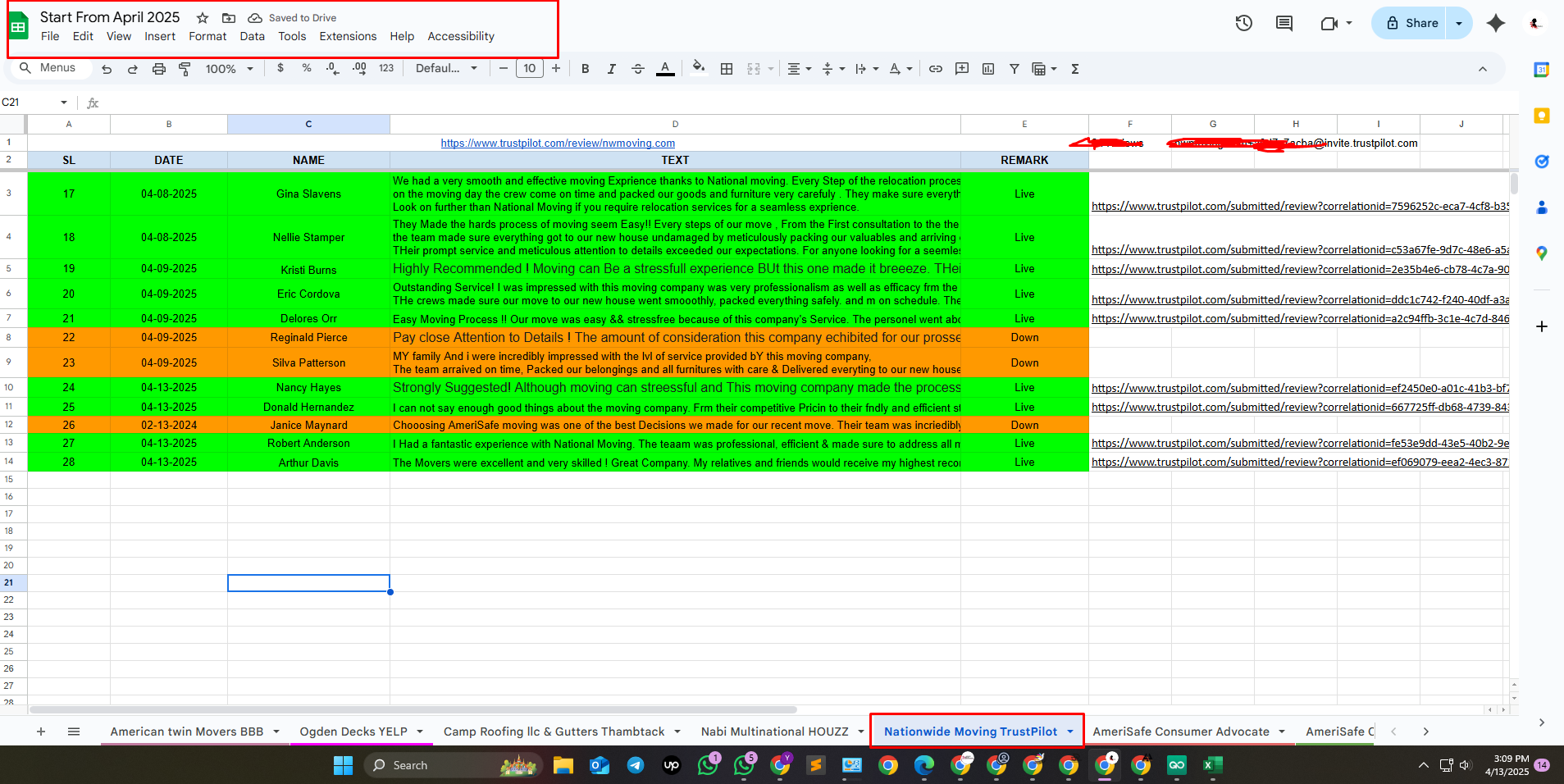Open the Calendar side panel icon
Image resolution: width=1564 pixels, height=784 pixels.
pos(1542,70)
